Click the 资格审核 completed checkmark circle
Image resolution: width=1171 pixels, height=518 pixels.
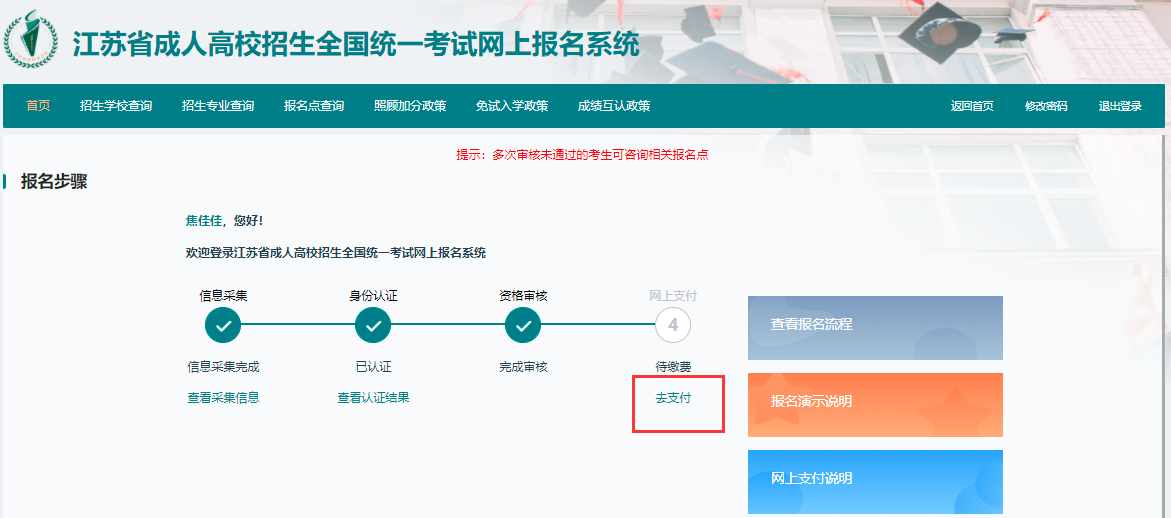tap(523, 325)
